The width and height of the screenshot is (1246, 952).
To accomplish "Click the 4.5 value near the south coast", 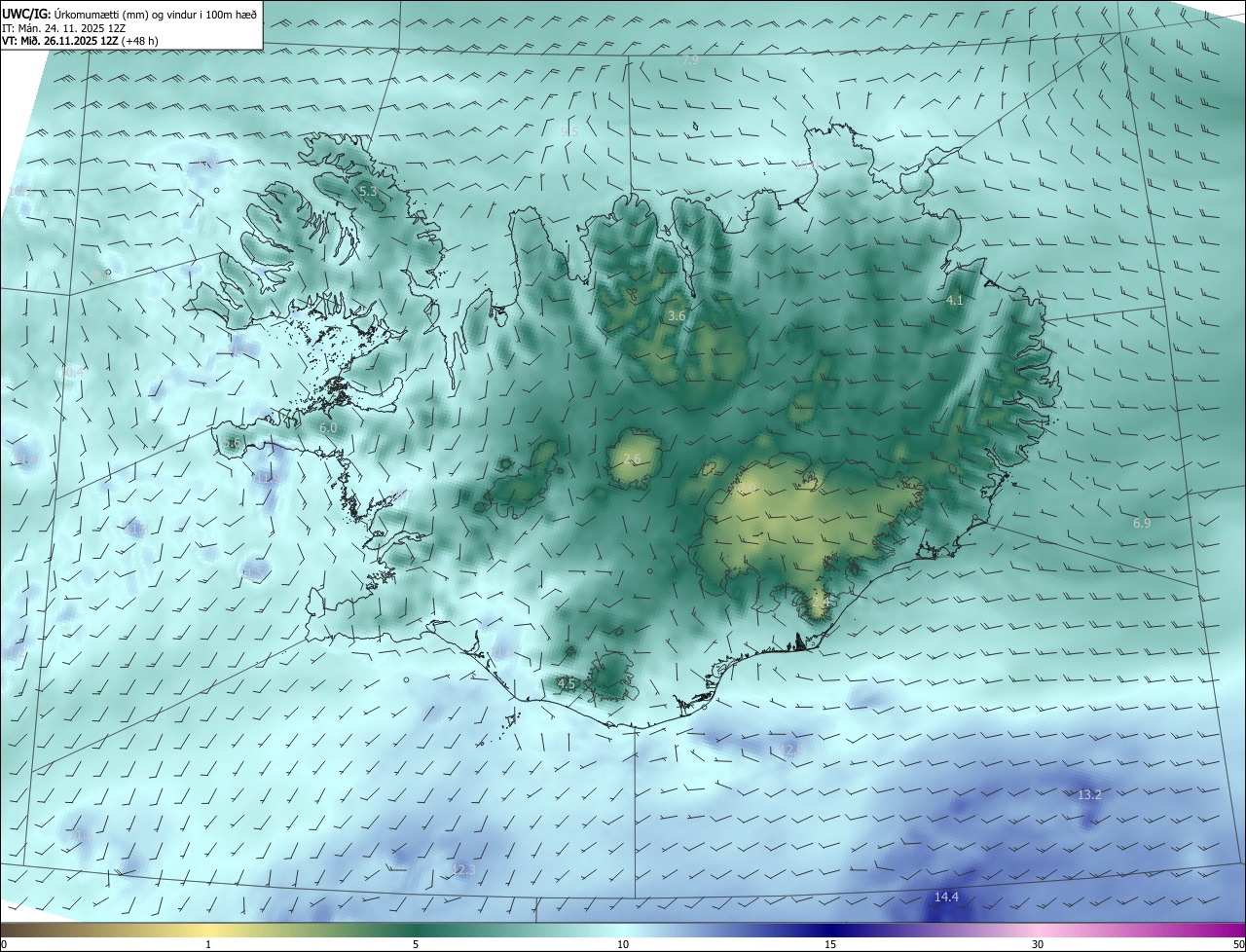I will [567, 684].
